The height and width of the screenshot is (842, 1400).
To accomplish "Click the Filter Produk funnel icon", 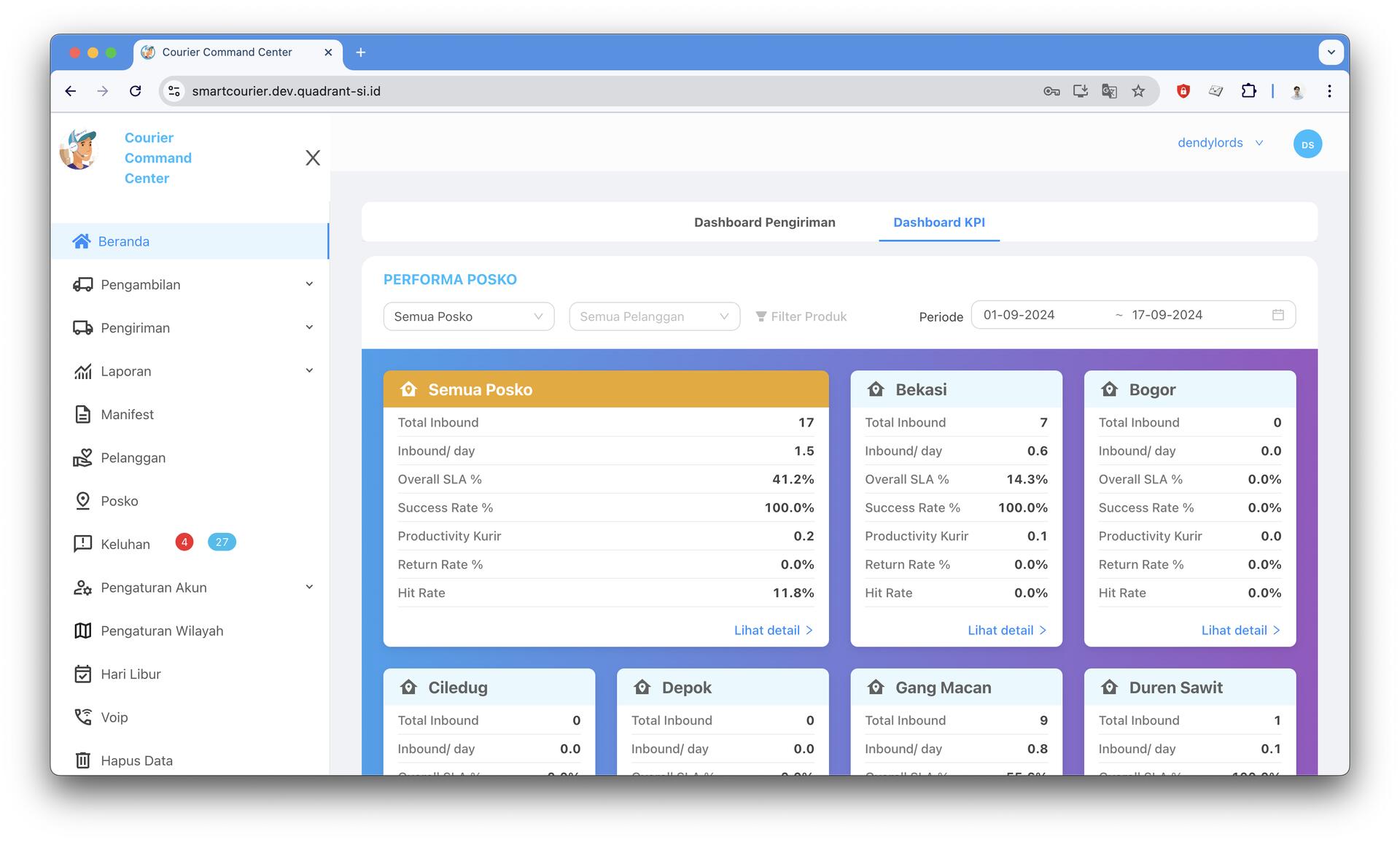I will 761,316.
